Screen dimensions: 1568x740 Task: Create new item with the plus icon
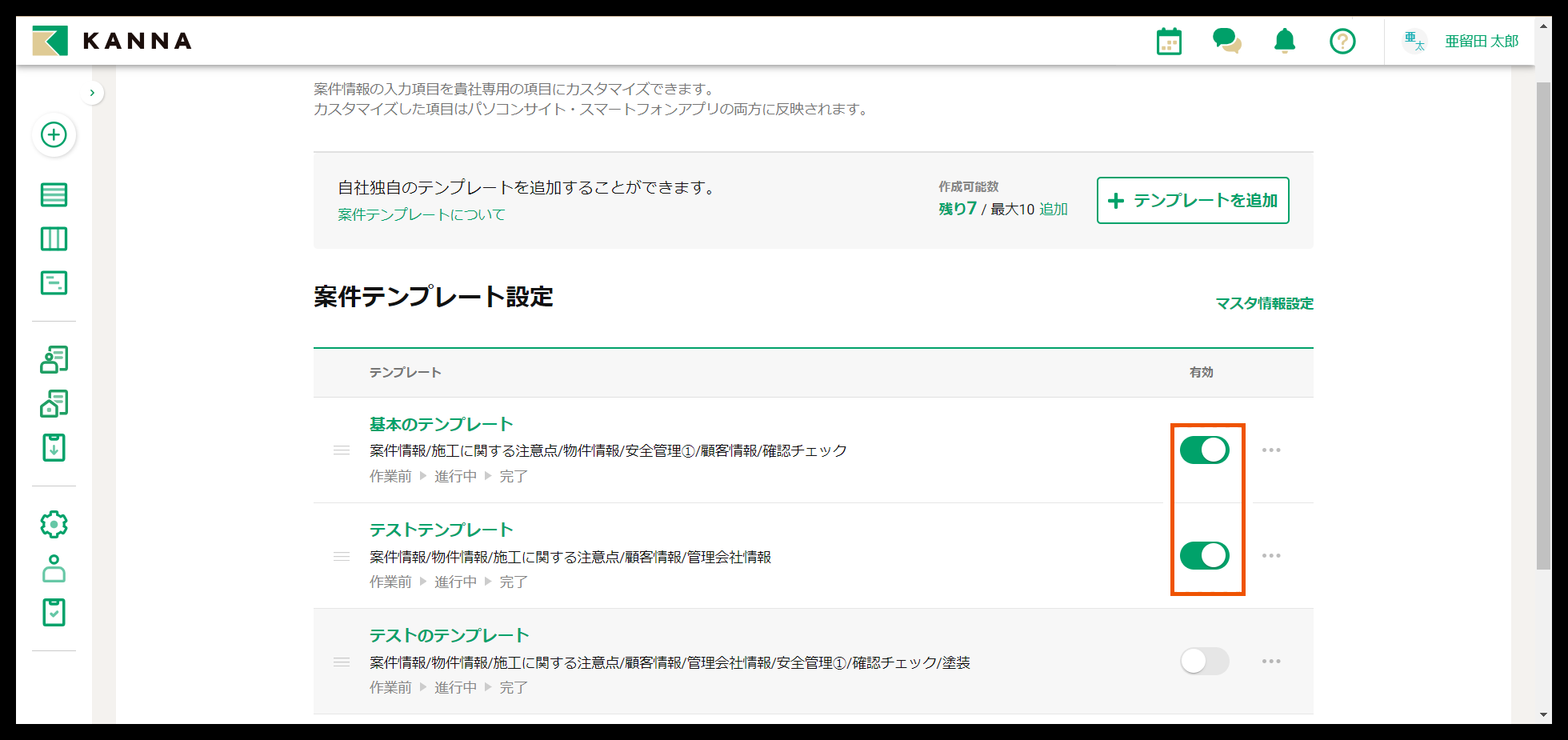coord(54,135)
